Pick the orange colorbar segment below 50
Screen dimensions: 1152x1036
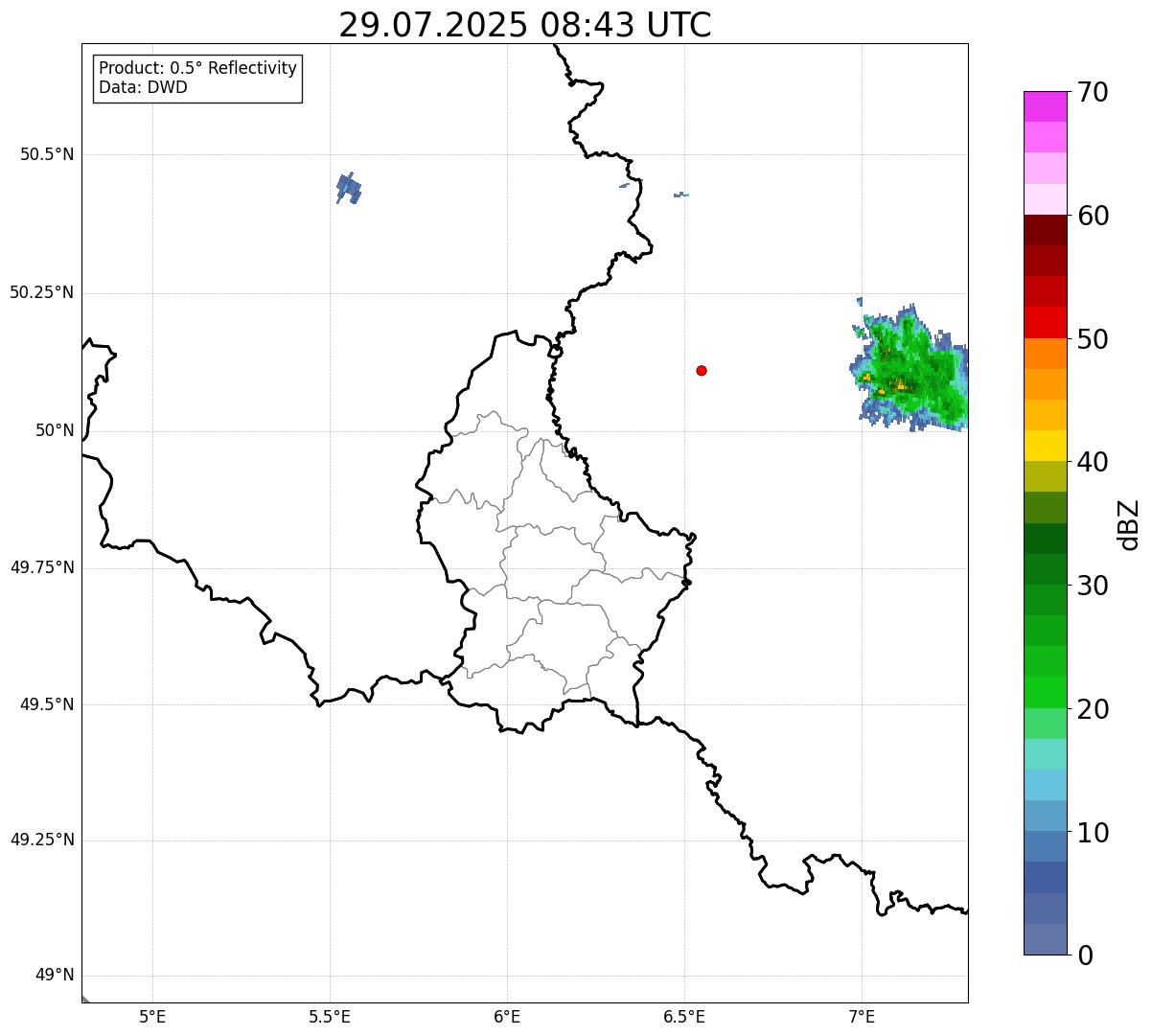[x=1046, y=354]
